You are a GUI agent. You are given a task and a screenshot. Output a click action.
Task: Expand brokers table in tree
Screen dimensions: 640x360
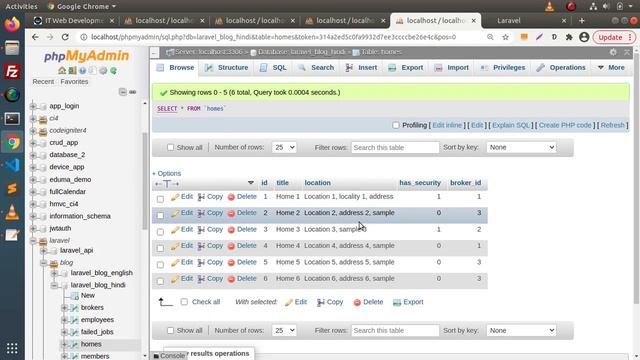point(64,308)
